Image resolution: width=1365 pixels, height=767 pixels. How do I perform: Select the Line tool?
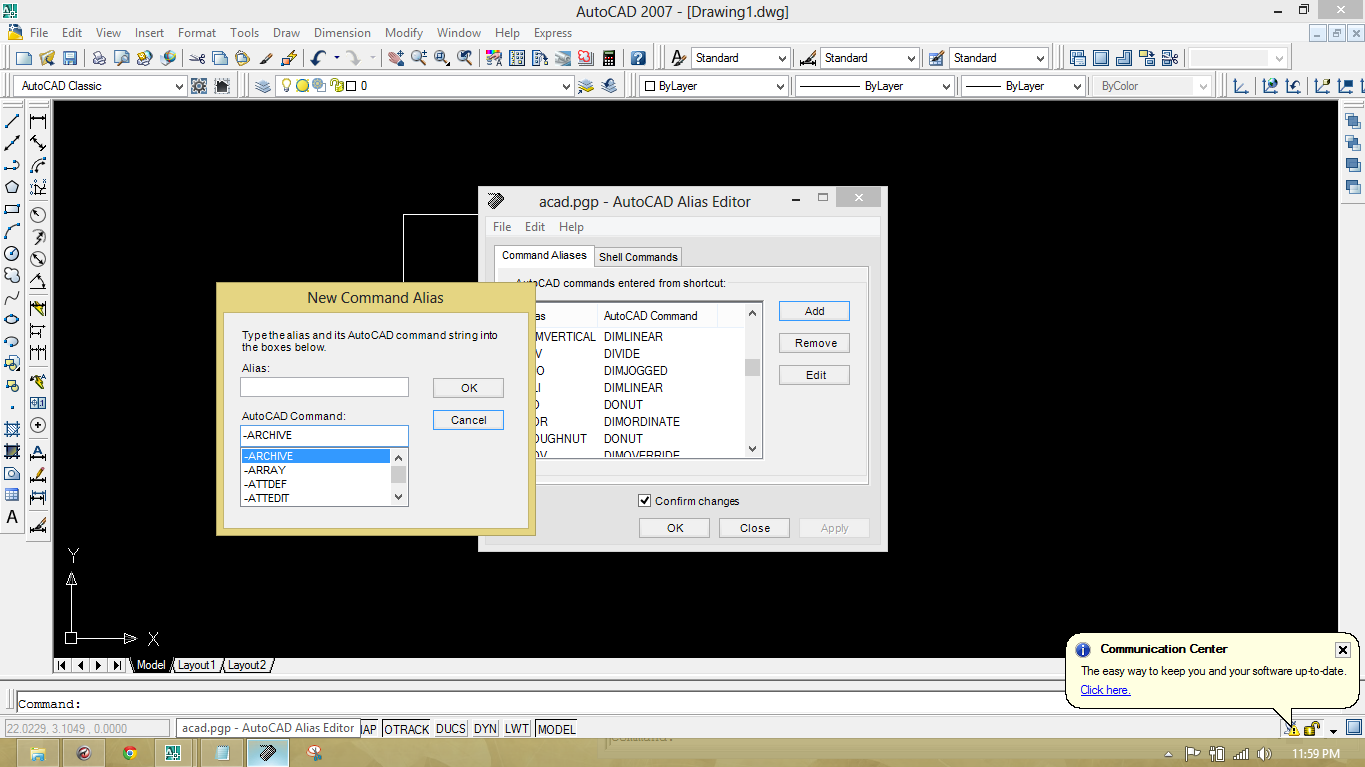[14, 120]
